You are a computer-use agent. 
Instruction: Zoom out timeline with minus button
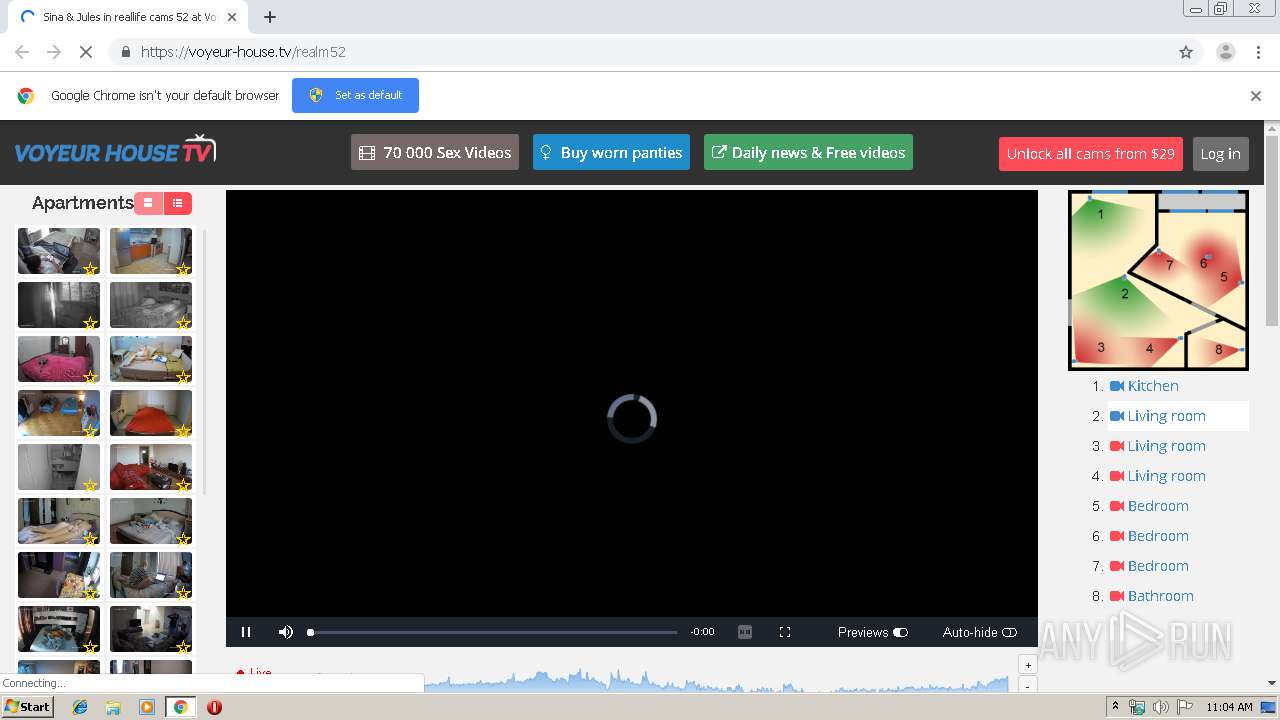[1028, 685]
